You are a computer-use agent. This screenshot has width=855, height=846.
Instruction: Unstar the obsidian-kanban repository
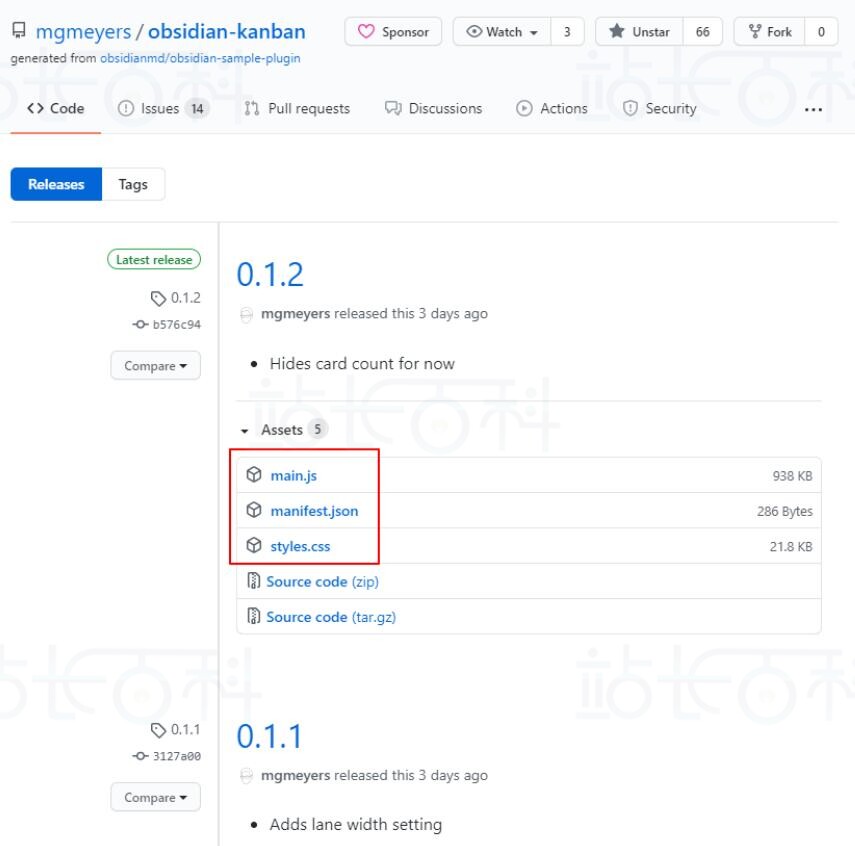click(640, 32)
